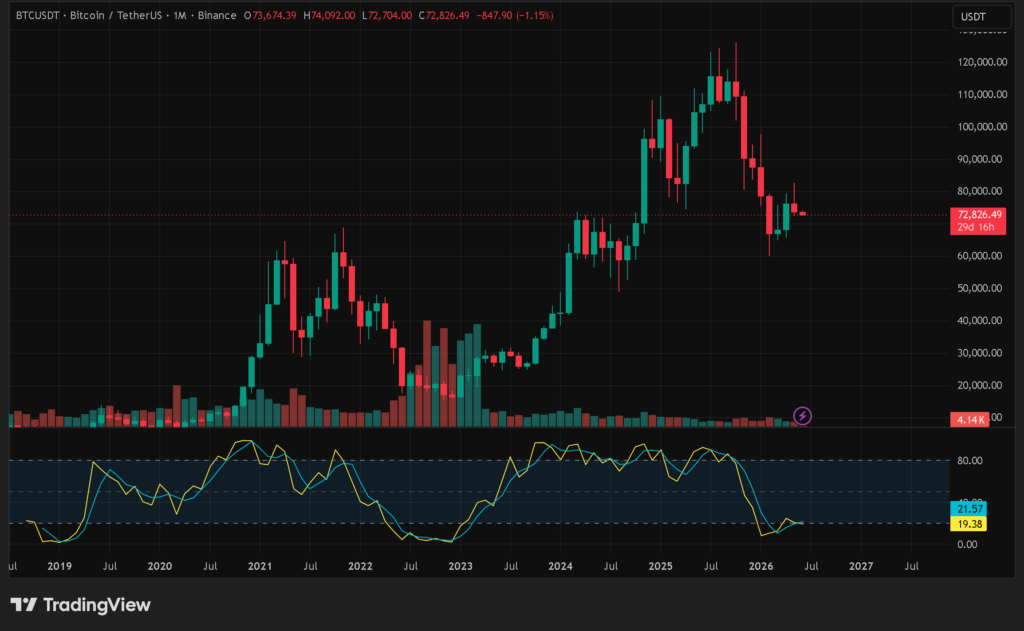Click the 2021 label on time axis
Screen dimensions: 1024x631
coord(260,566)
